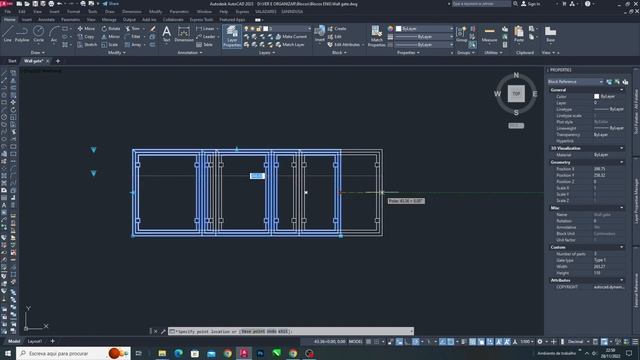
Task: Open the color ByLayer dropdown
Action: 451,29
